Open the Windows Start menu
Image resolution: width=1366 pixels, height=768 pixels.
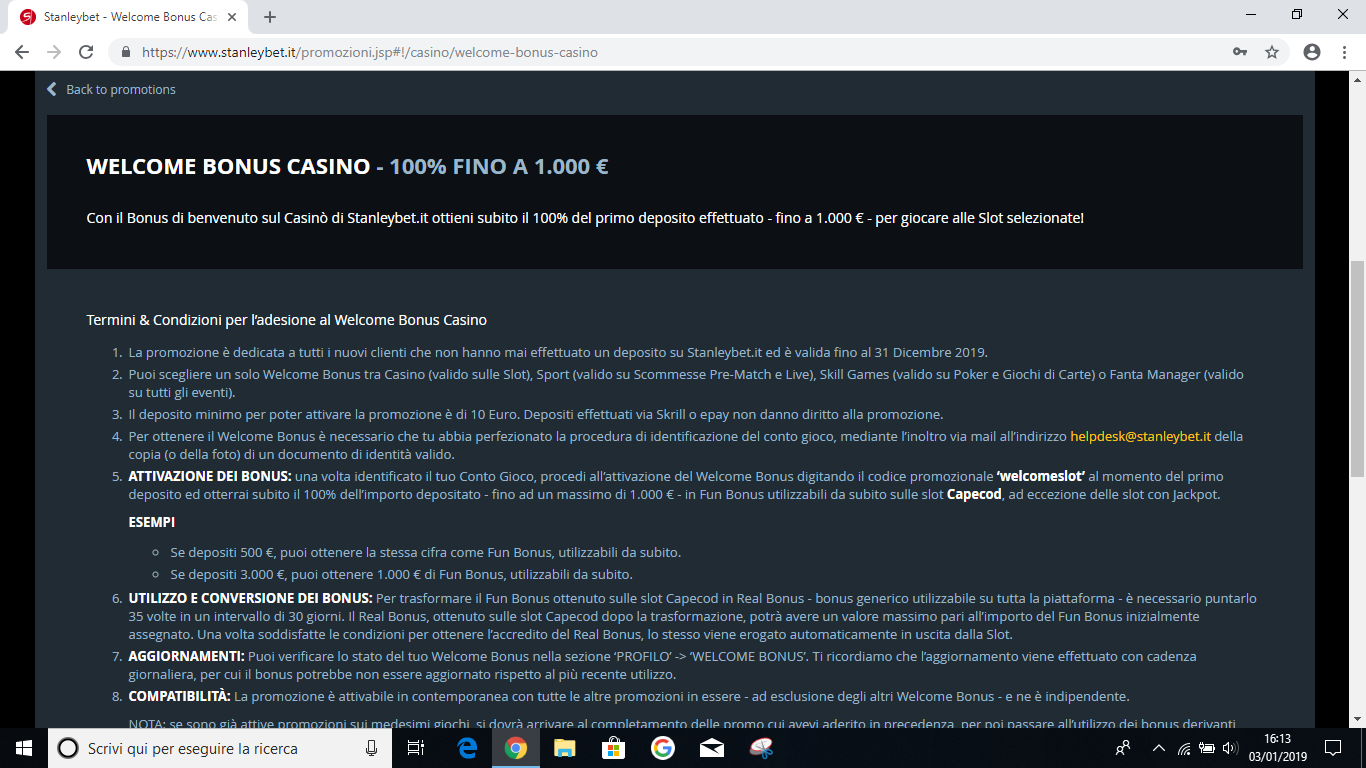pyautogui.click(x=24, y=748)
